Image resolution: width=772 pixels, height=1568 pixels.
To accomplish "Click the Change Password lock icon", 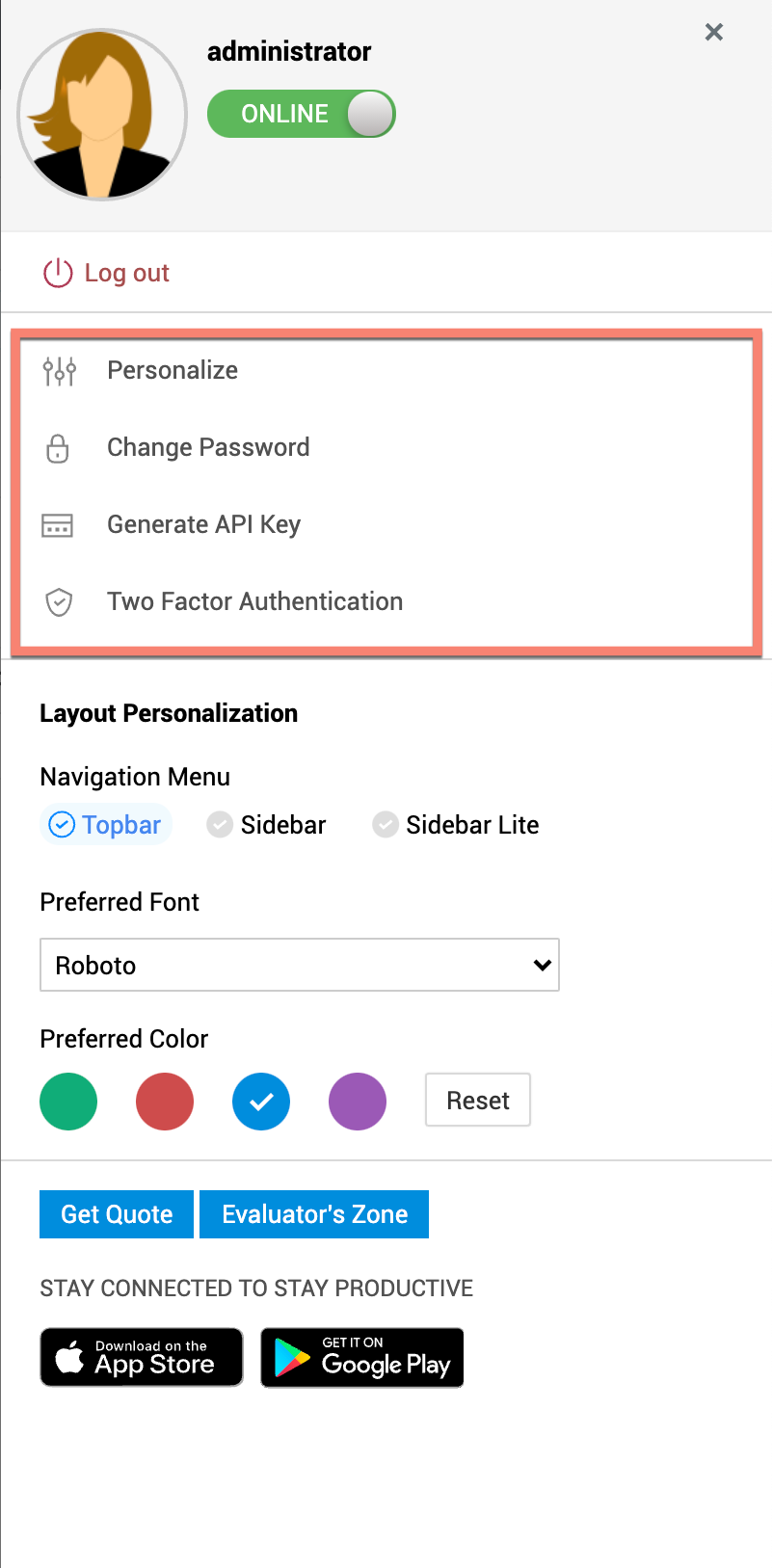I will pyautogui.click(x=58, y=448).
